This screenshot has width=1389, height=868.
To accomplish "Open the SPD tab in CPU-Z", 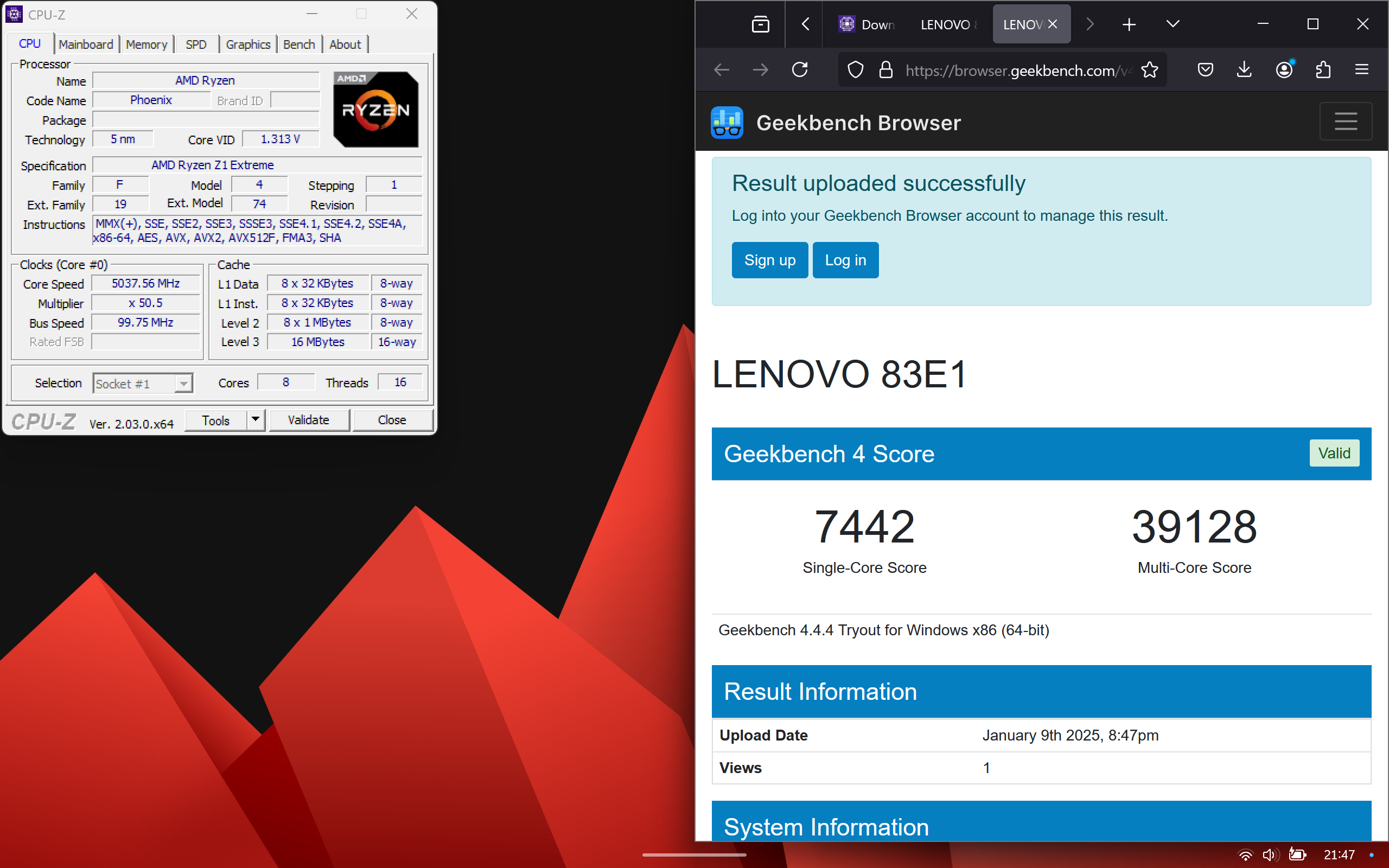I will point(196,44).
